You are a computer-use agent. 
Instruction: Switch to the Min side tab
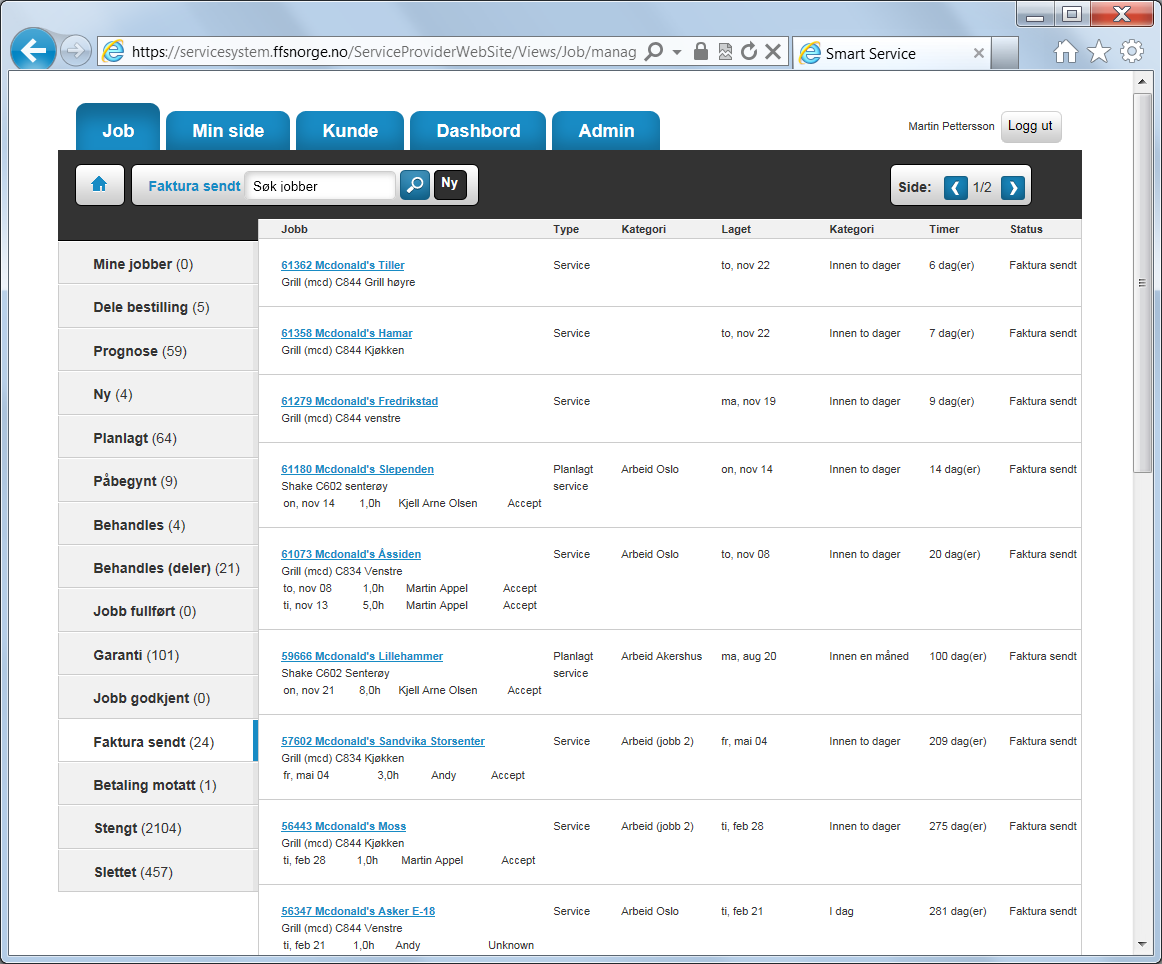click(228, 131)
